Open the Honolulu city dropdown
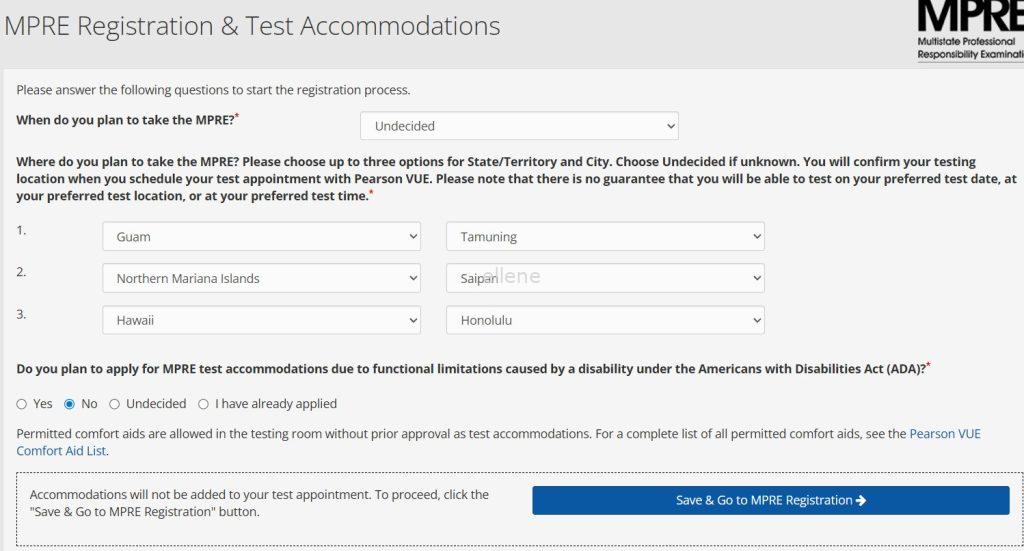The image size is (1024, 551). click(605, 320)
